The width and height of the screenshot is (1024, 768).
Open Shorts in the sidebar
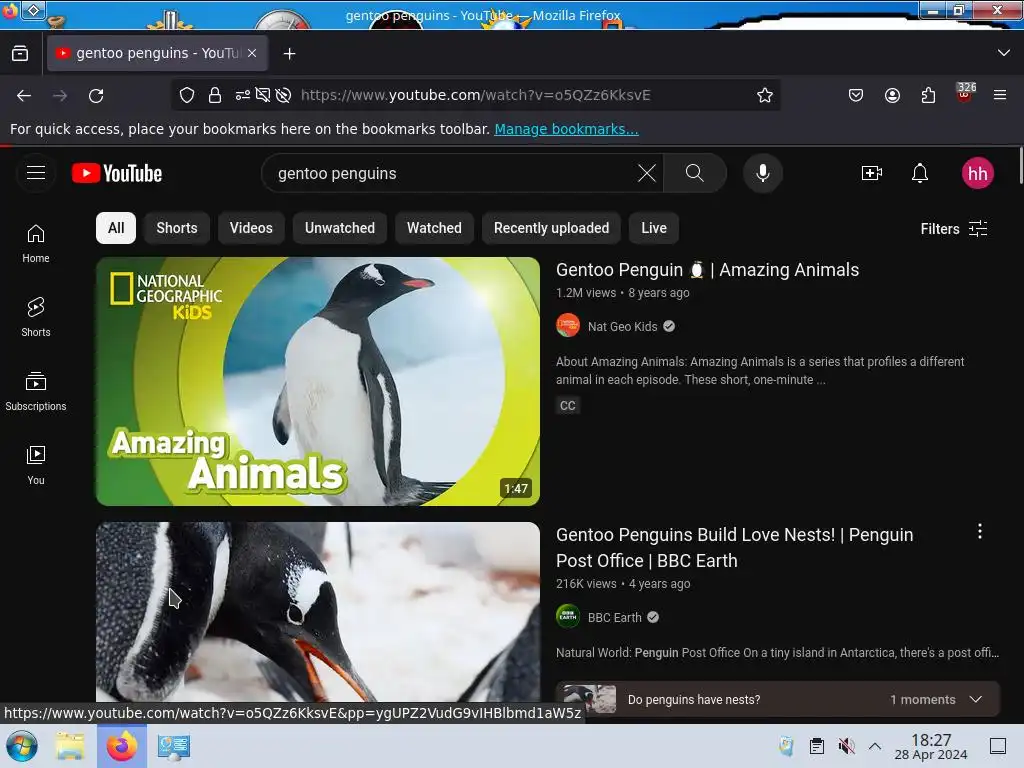click(36, 317)
